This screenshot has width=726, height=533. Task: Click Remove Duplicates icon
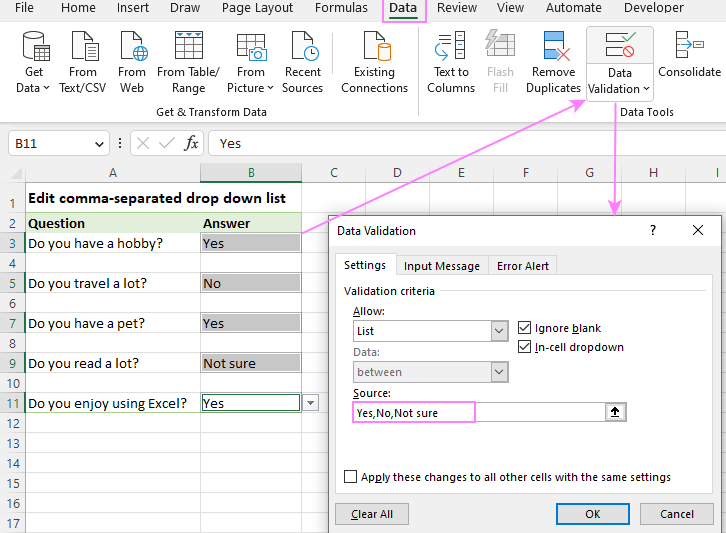click(554, 48)
